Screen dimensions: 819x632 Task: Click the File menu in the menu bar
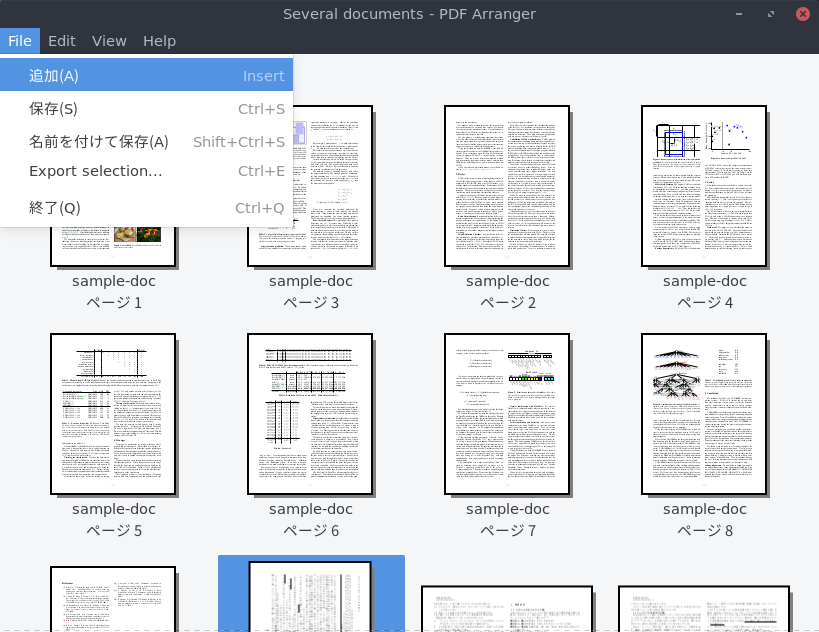[x=19, y=41]
